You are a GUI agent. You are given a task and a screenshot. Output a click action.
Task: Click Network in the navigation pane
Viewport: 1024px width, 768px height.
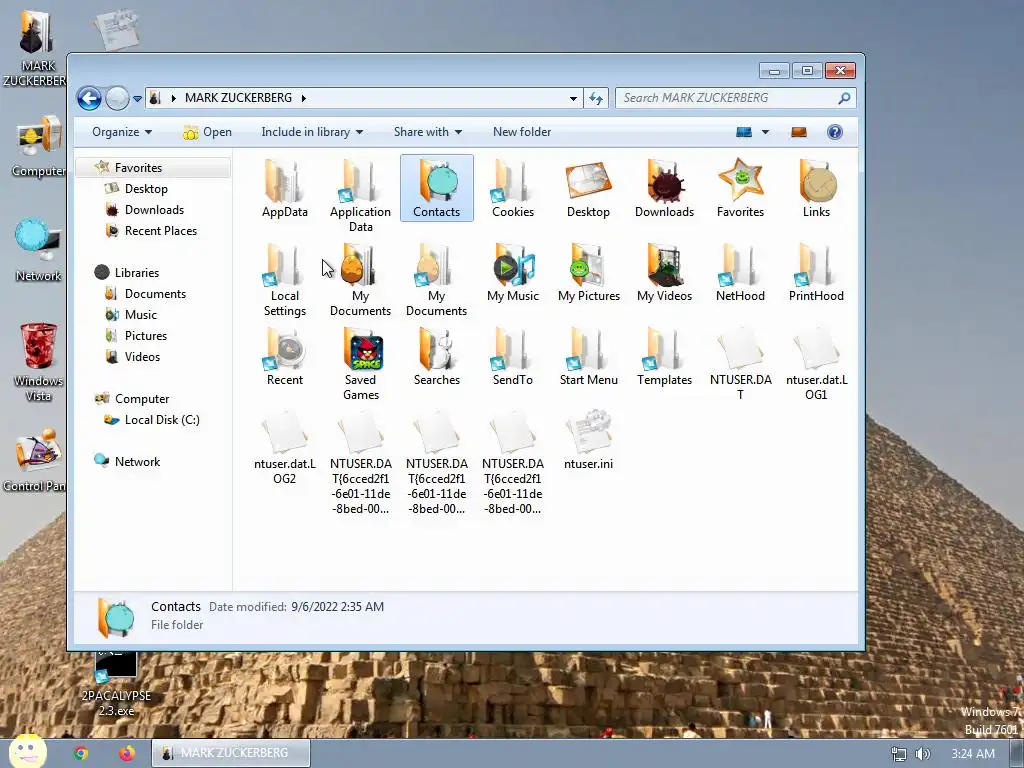[x=137, y=462]
